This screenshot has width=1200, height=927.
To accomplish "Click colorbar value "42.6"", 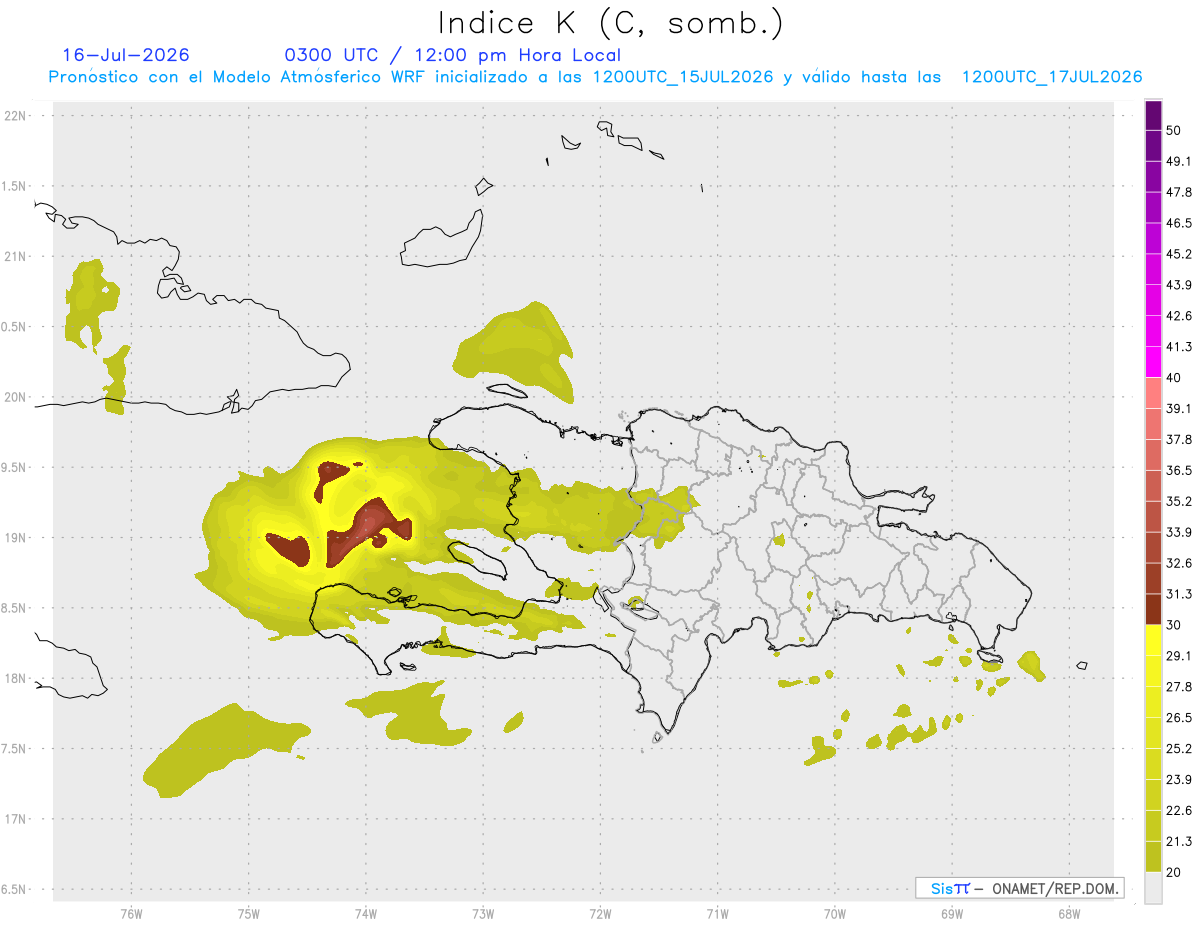I will (x=1179, y=316).
